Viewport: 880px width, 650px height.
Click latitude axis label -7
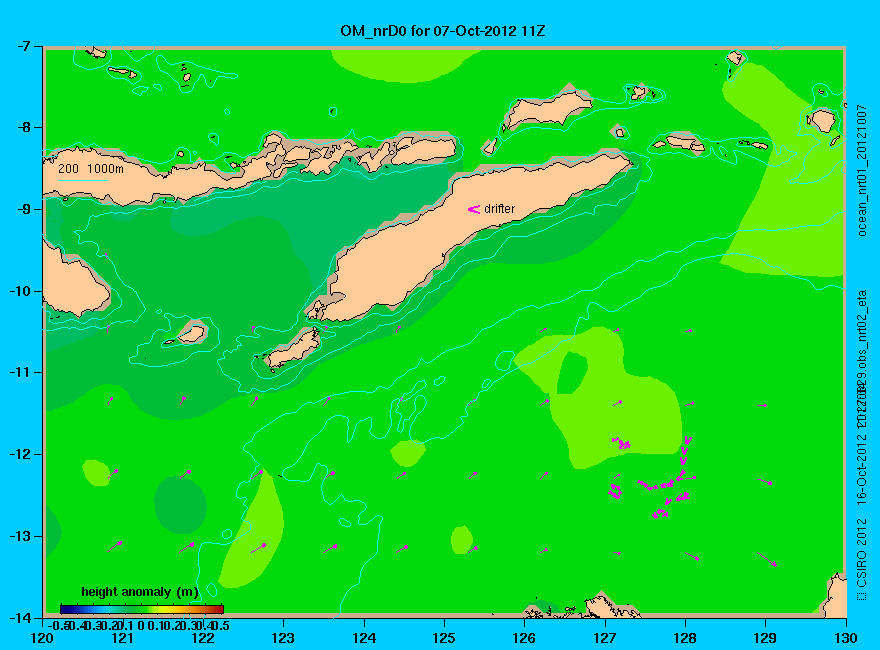[x=23, y=47]
